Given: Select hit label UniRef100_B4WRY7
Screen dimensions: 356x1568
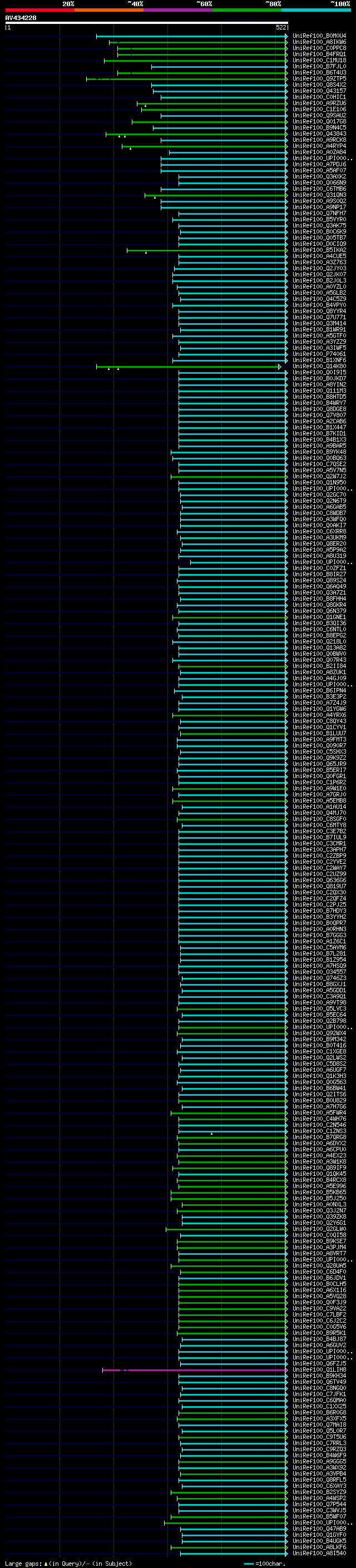Looking at the screenshot, I should [319, 403].
